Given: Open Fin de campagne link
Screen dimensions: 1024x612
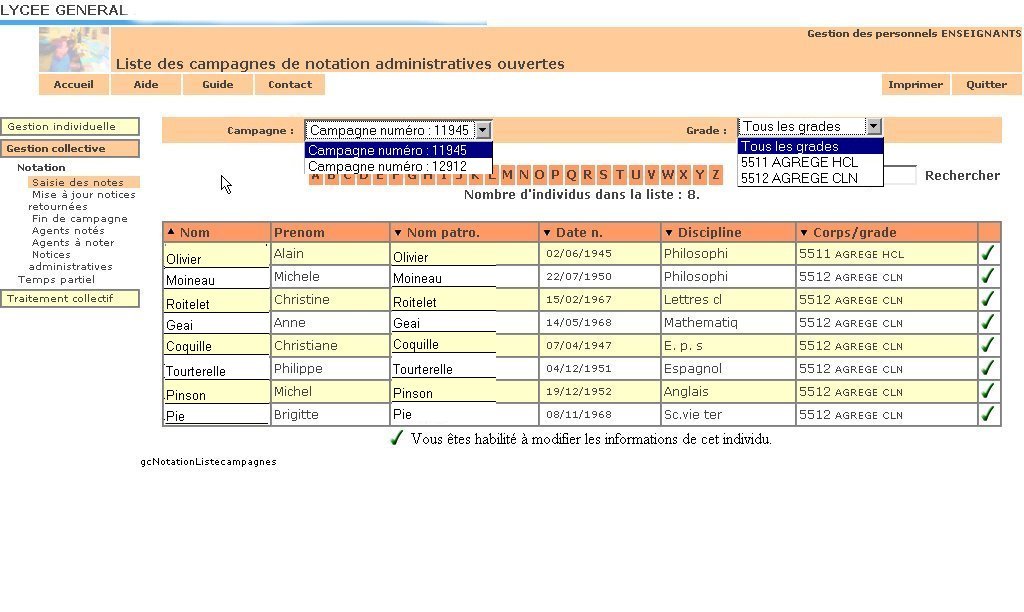Looking at the screenshot, I should 80,219.
